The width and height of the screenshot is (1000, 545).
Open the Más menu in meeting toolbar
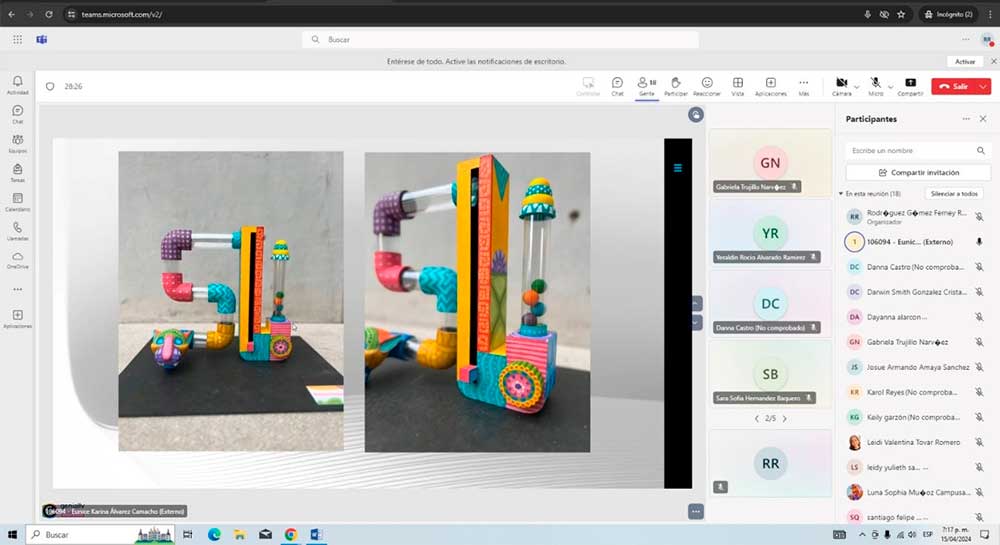click(803, 85)
